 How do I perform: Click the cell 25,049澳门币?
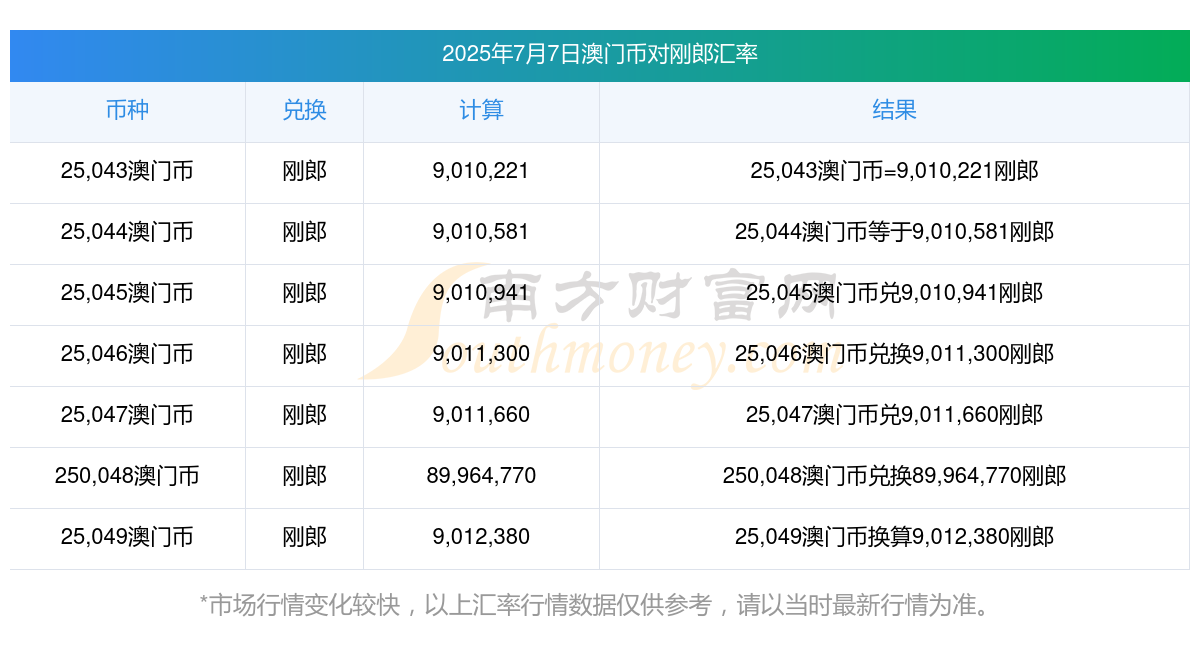click(127, 537)
